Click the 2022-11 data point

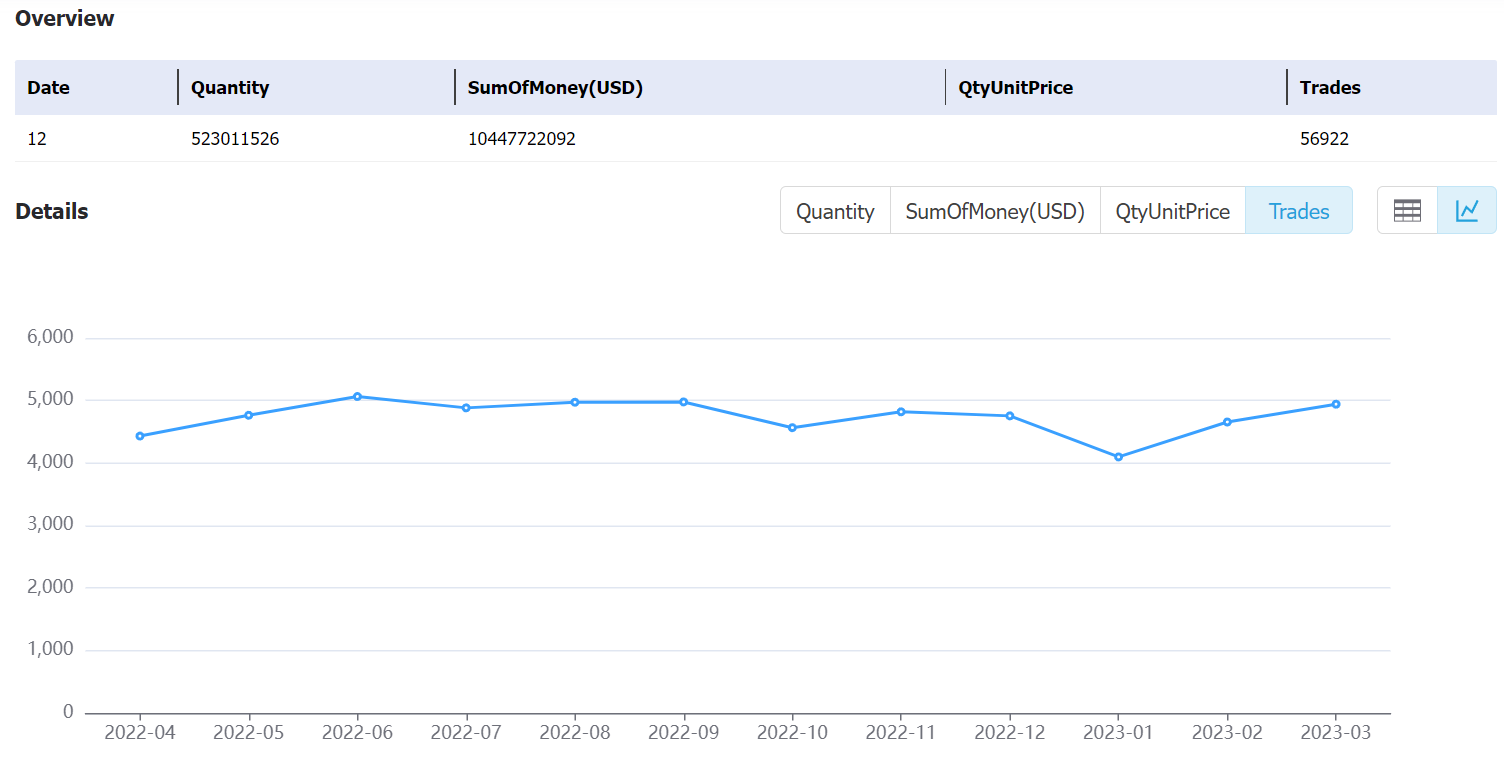(901, 411)
